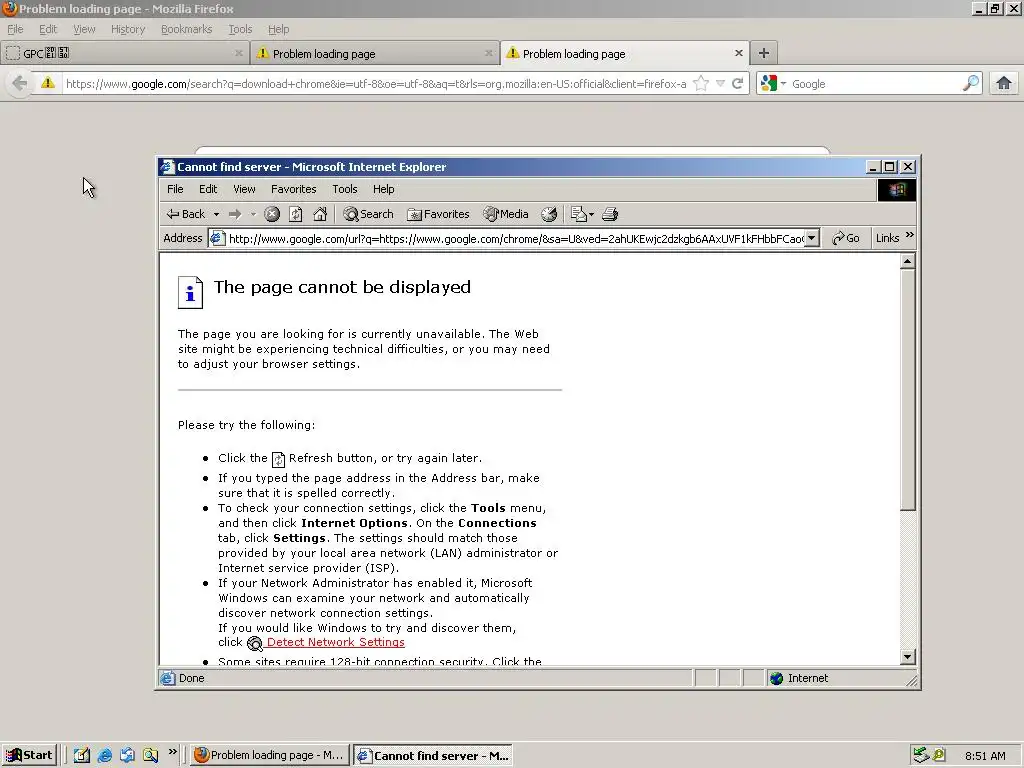Open the Media pane in Internet Explorer
The image size is (1024, 768).
(505, 214)
